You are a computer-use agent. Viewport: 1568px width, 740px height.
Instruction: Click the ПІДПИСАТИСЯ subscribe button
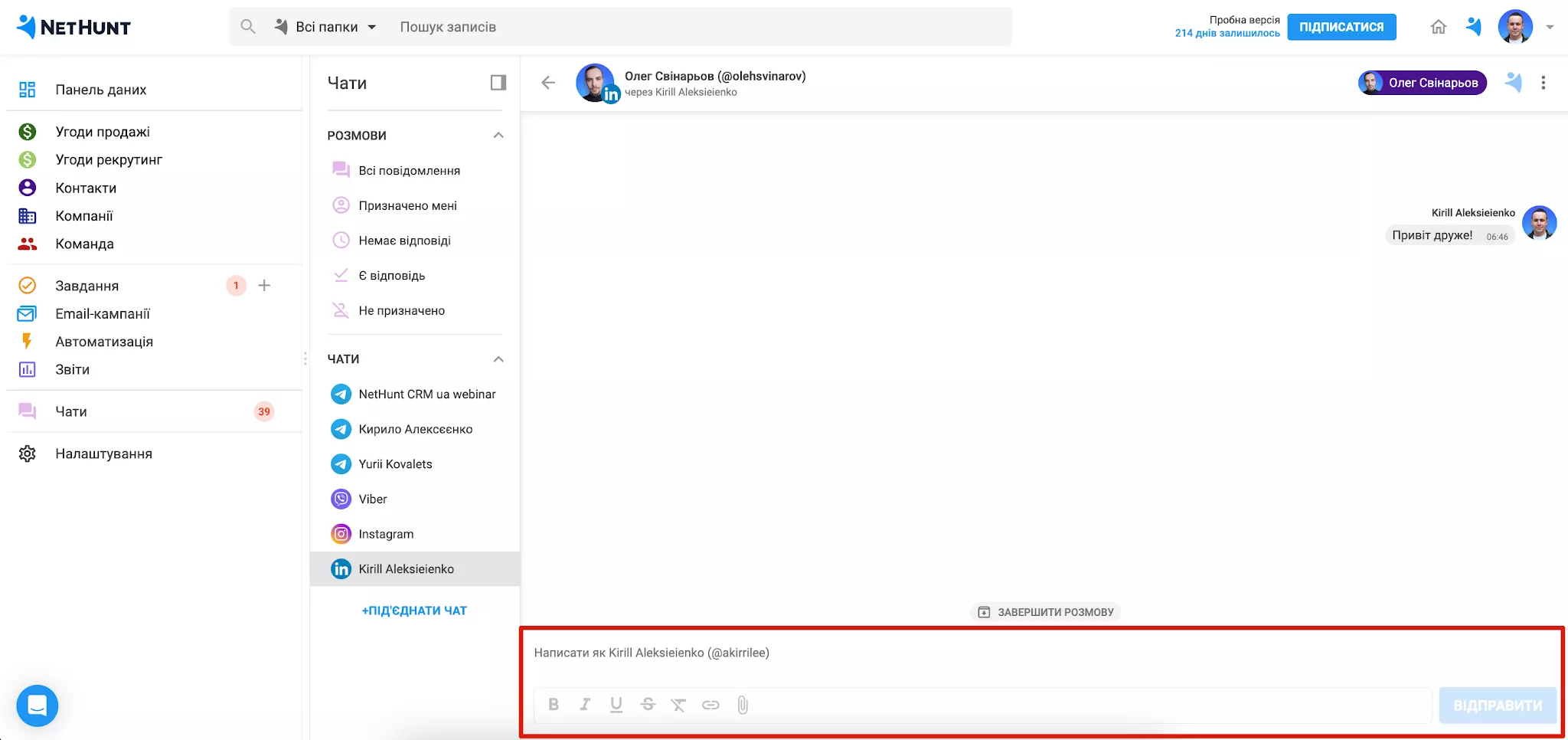click(1341, 27)
